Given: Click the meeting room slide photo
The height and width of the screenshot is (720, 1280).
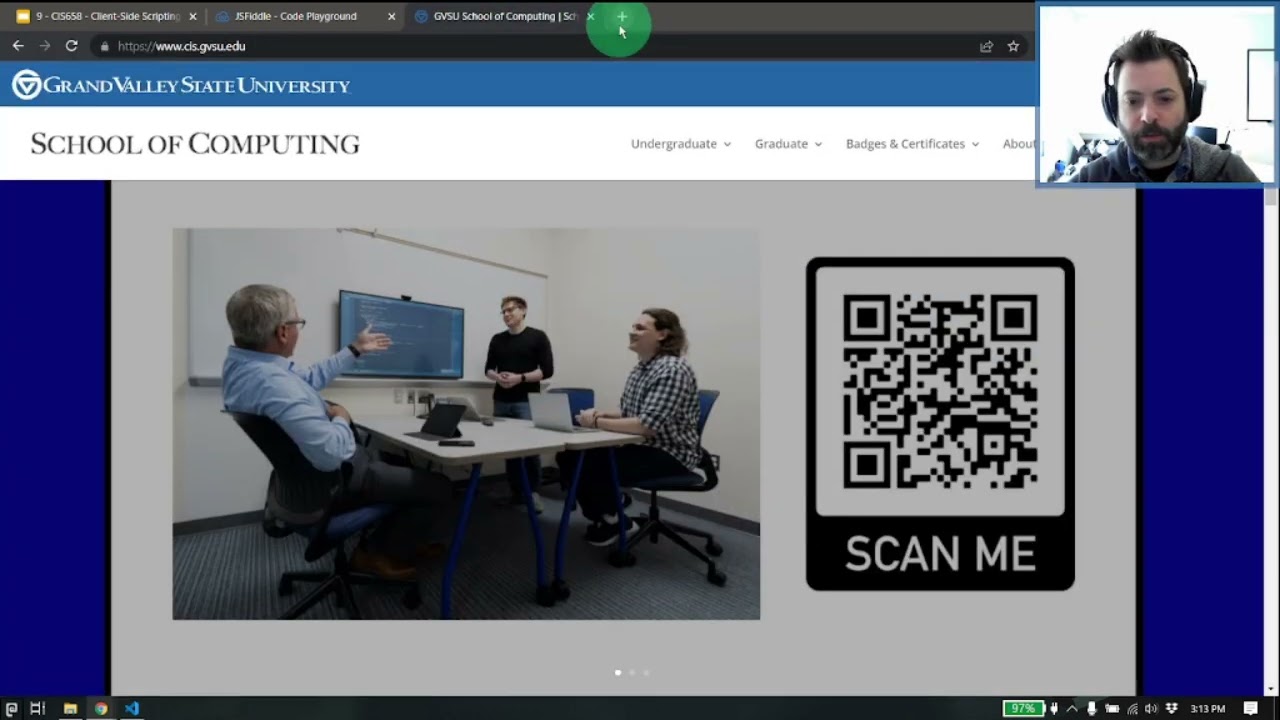Looking at the screenshot, I should point(466,424).
